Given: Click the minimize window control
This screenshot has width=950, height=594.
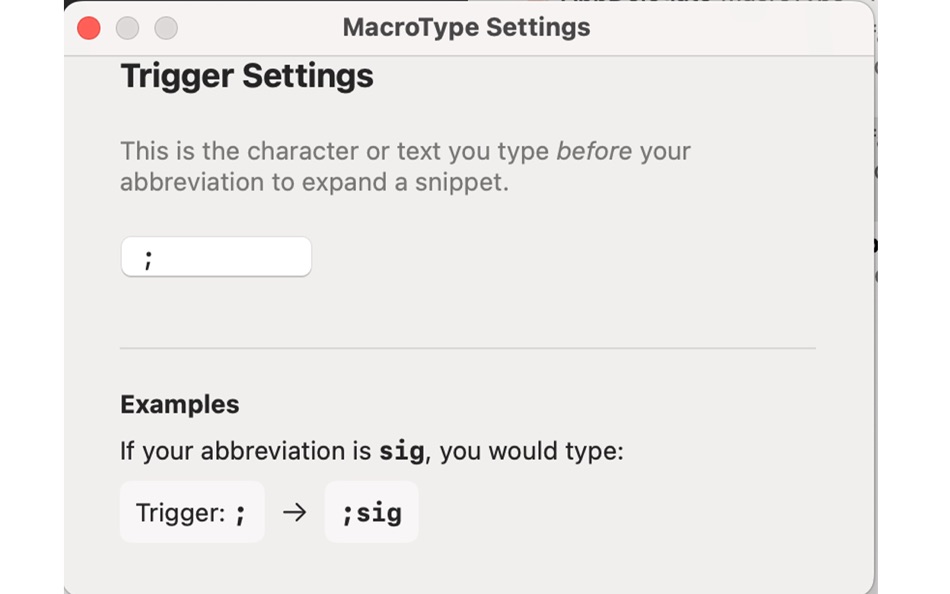Looking at the screenshot, I should [127, 27].
